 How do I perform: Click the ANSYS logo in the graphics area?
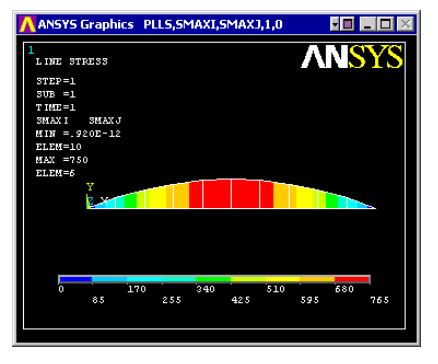[x=352, y=57]
